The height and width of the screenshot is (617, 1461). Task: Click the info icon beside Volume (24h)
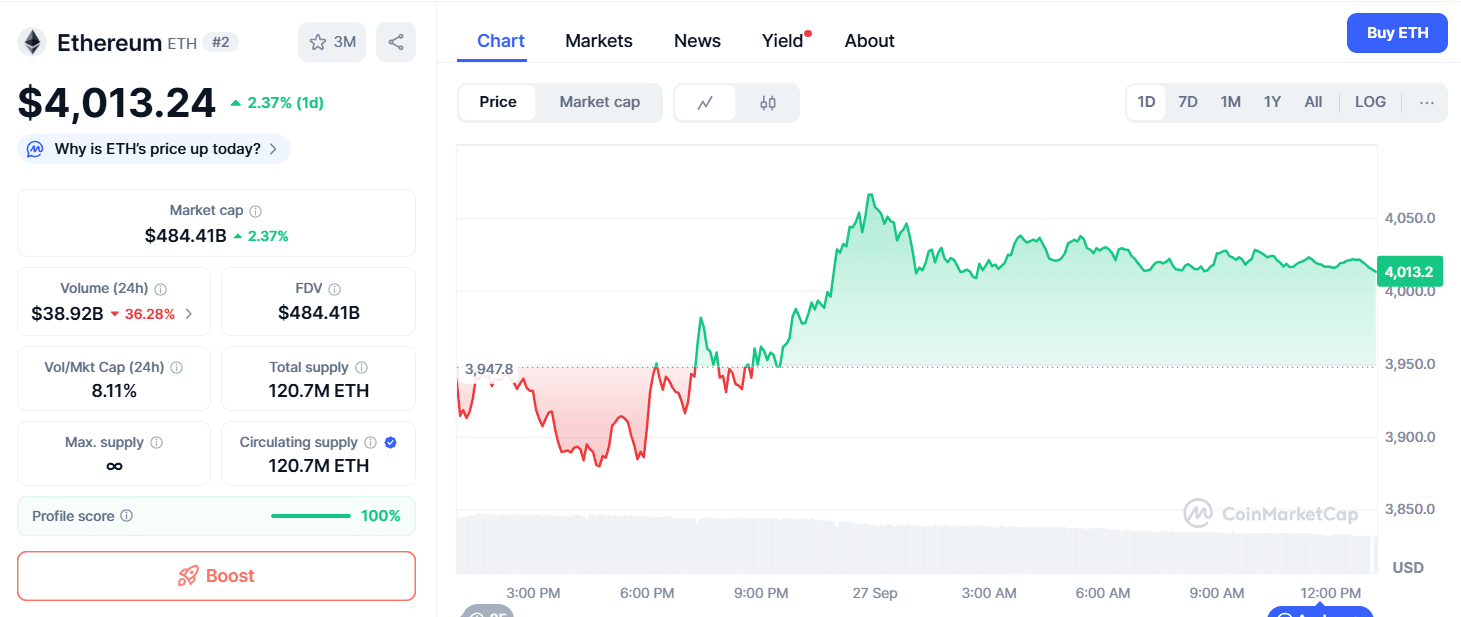[161, 289]
